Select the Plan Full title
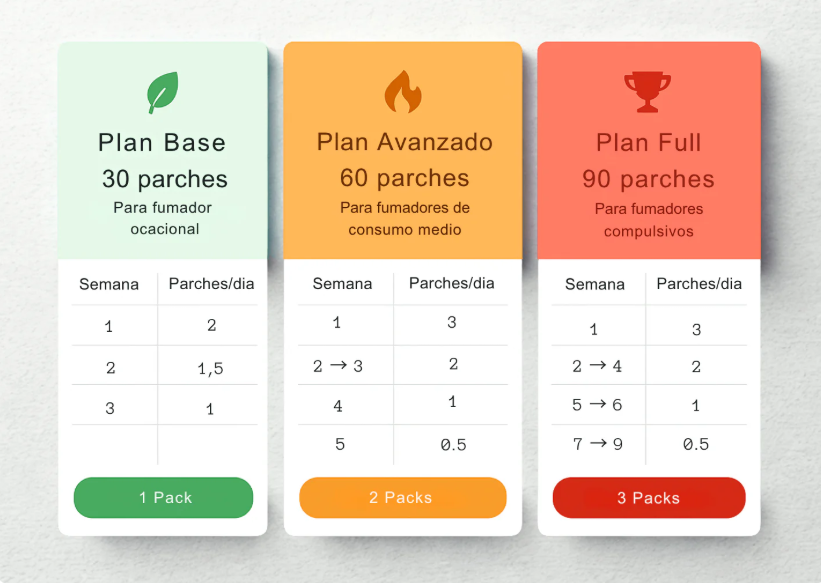Screen dimensions: 821x583 [x=649, y=143]
